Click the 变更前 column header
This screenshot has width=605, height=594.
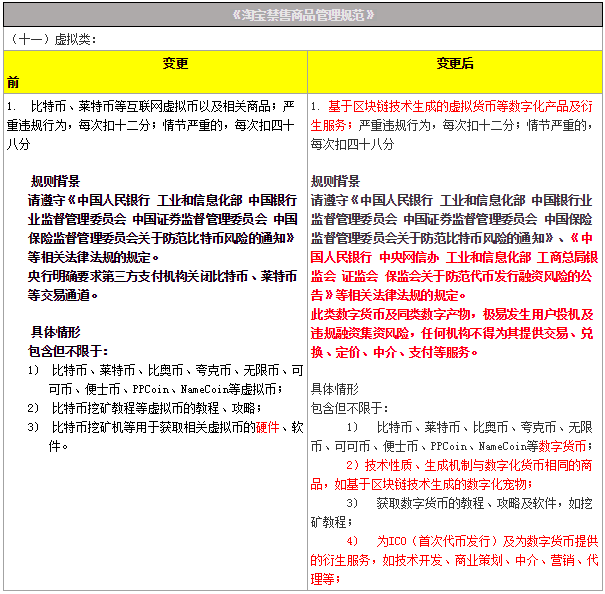pos(153,71)
